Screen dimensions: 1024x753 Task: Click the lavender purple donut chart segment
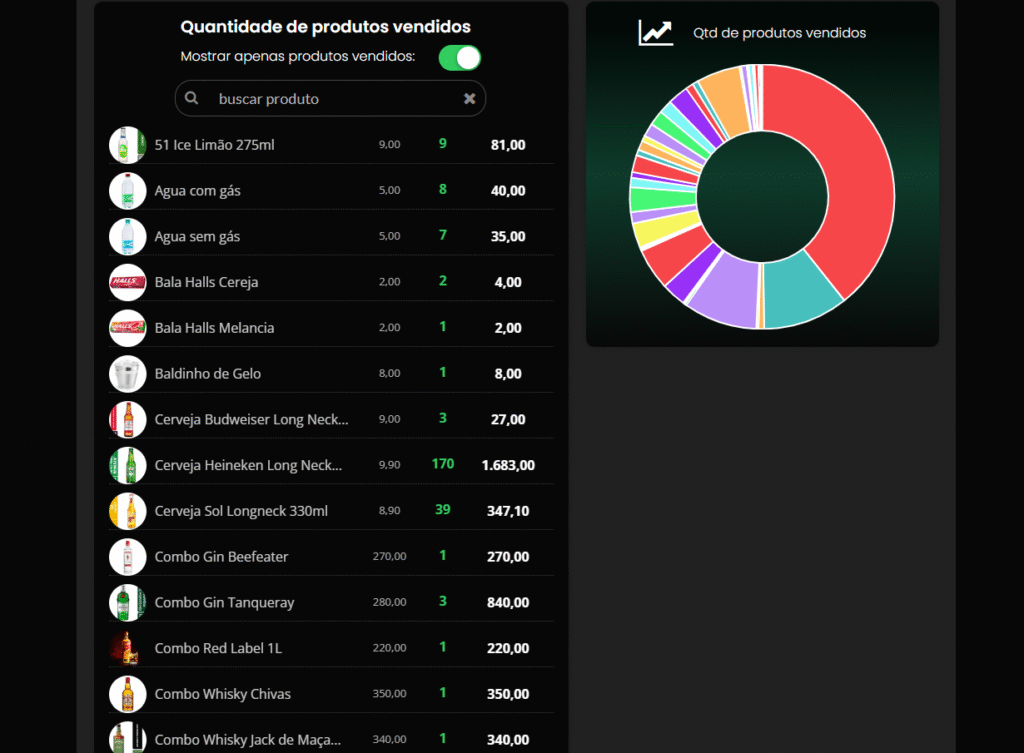(x=727, y=290)
